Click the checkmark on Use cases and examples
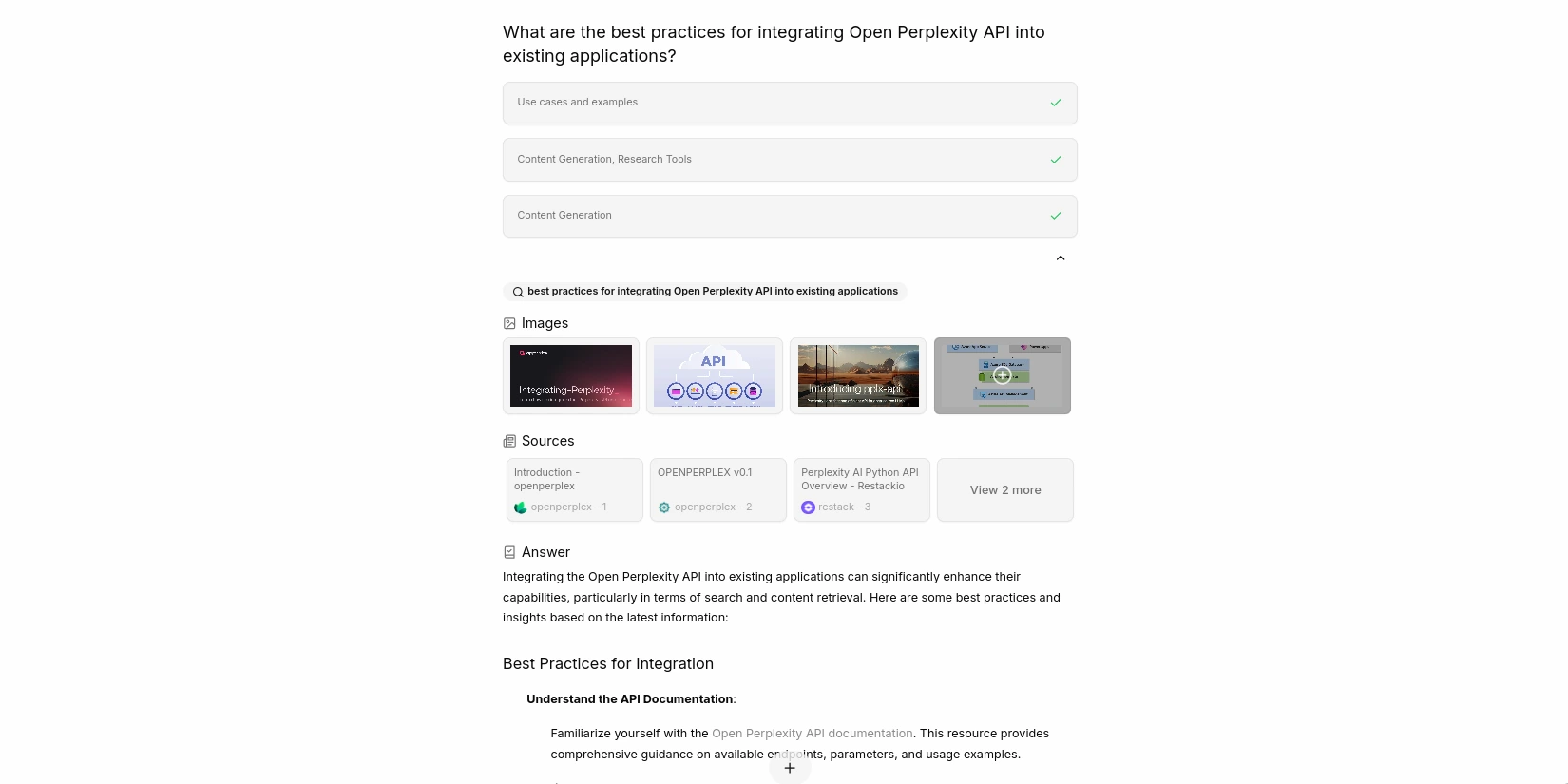This screenshot has width=1568, height=784. pyautogui.click(x=1056, y=103)
